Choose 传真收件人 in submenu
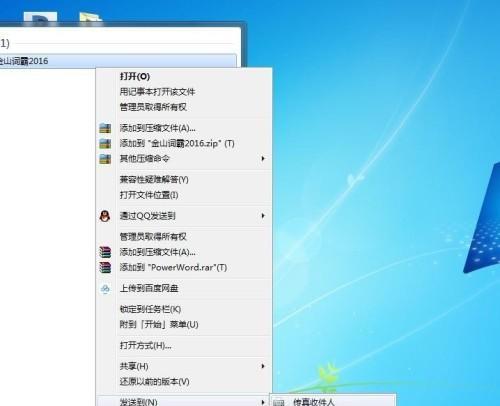 click(x=314, y=402)
